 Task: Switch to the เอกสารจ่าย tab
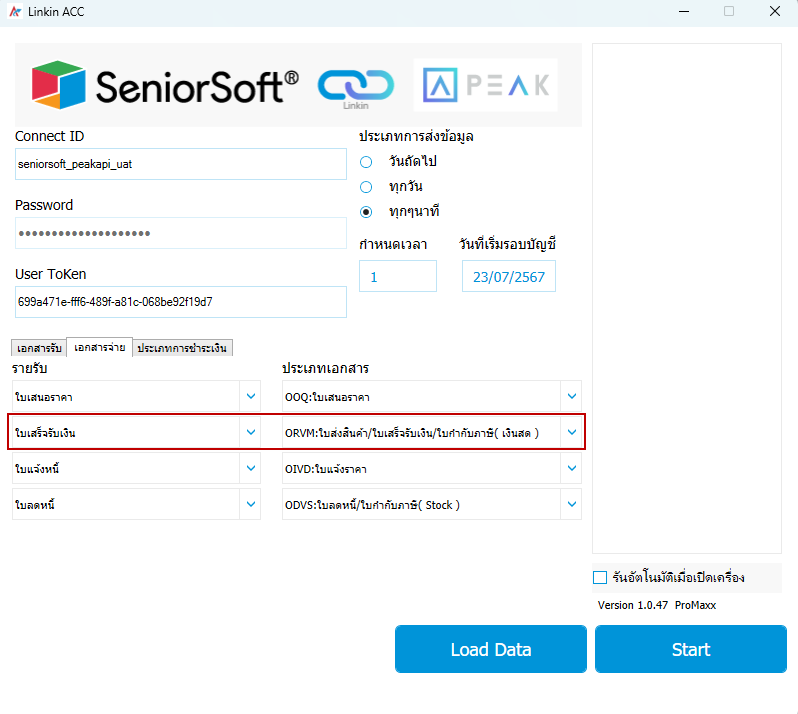point(100,347)
